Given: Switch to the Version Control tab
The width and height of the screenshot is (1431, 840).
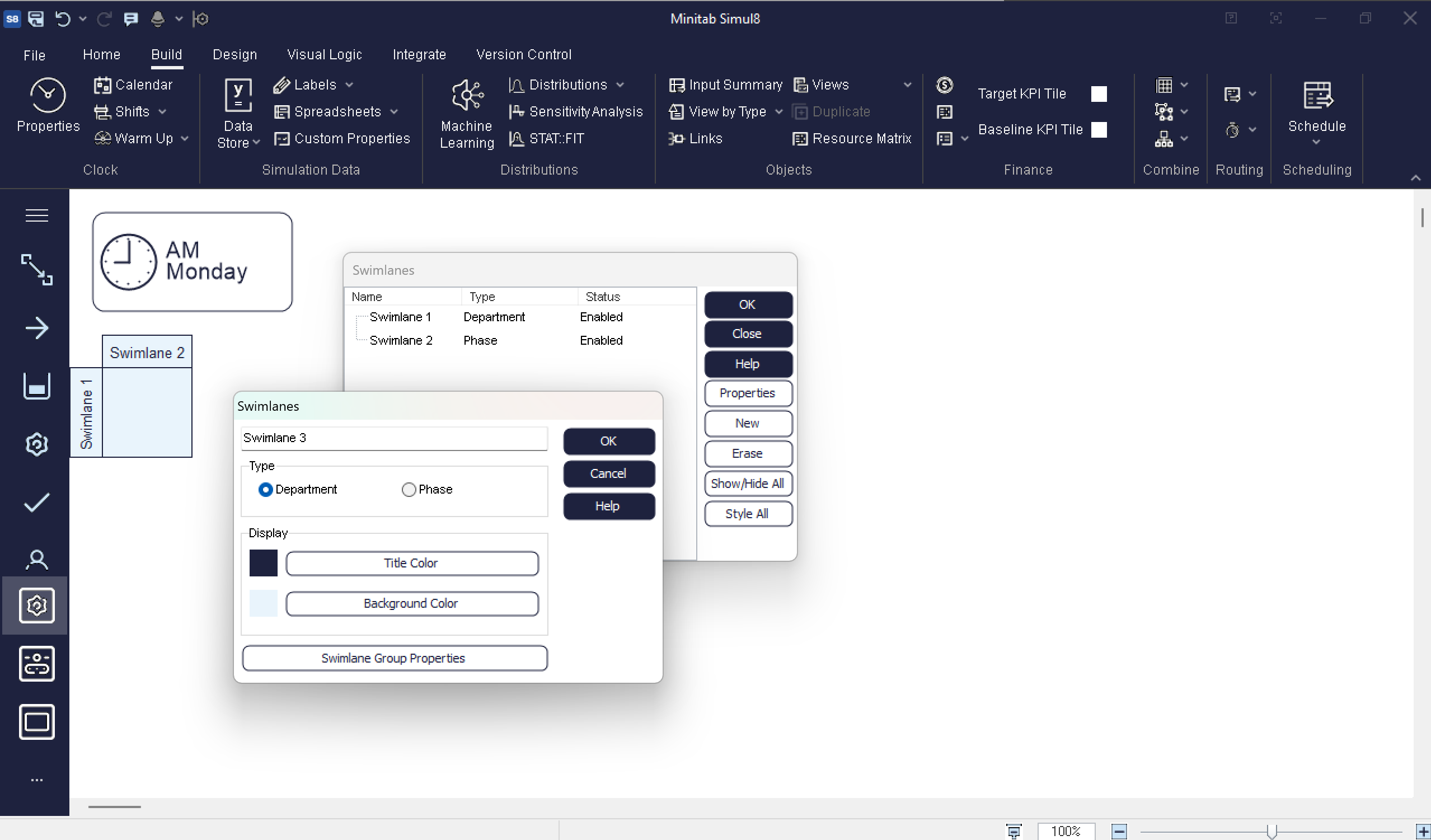Looking at the screenshot, I should click(524, 54).
